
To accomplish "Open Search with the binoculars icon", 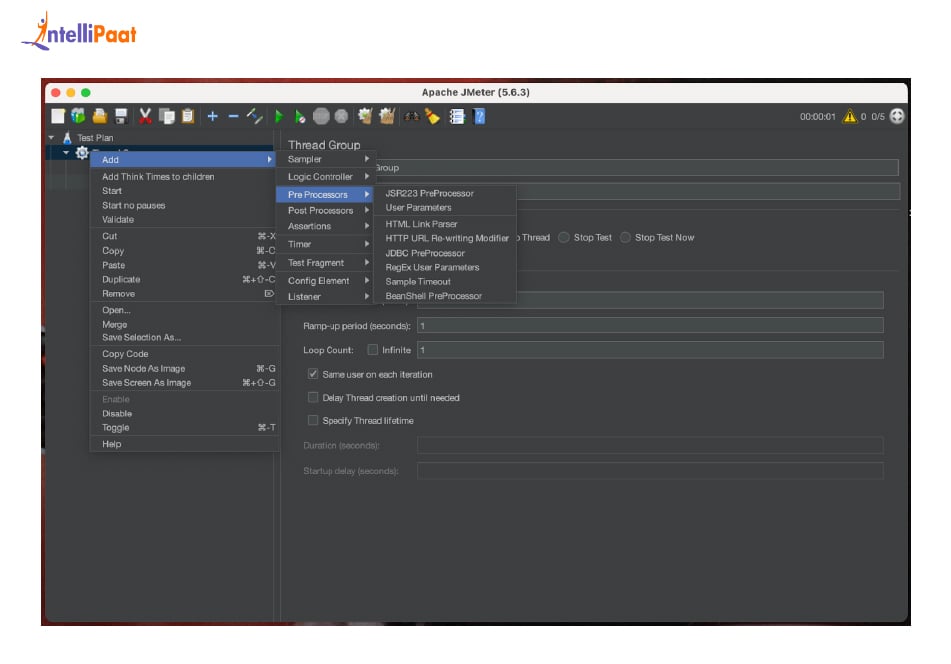I will (x=412, y=116).
